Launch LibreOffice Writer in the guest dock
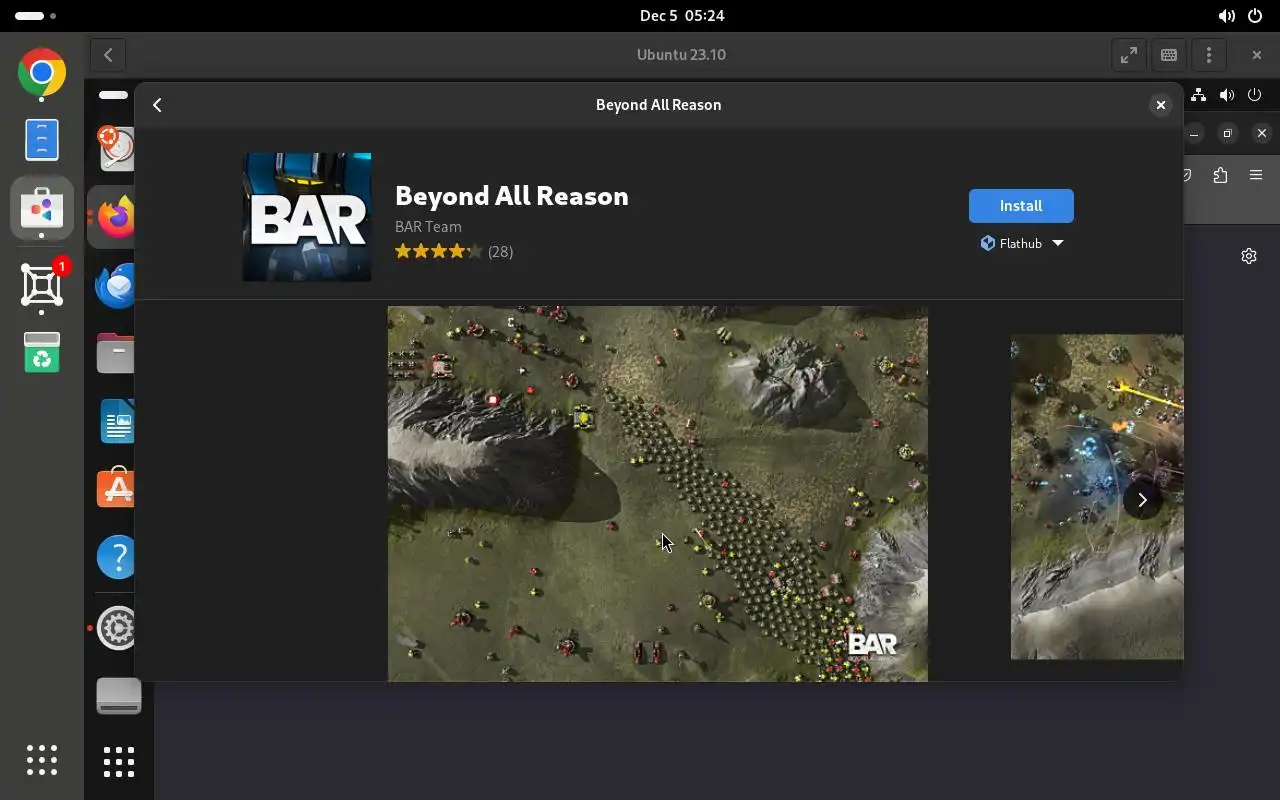1280x800 pixels. click(117, 420)
